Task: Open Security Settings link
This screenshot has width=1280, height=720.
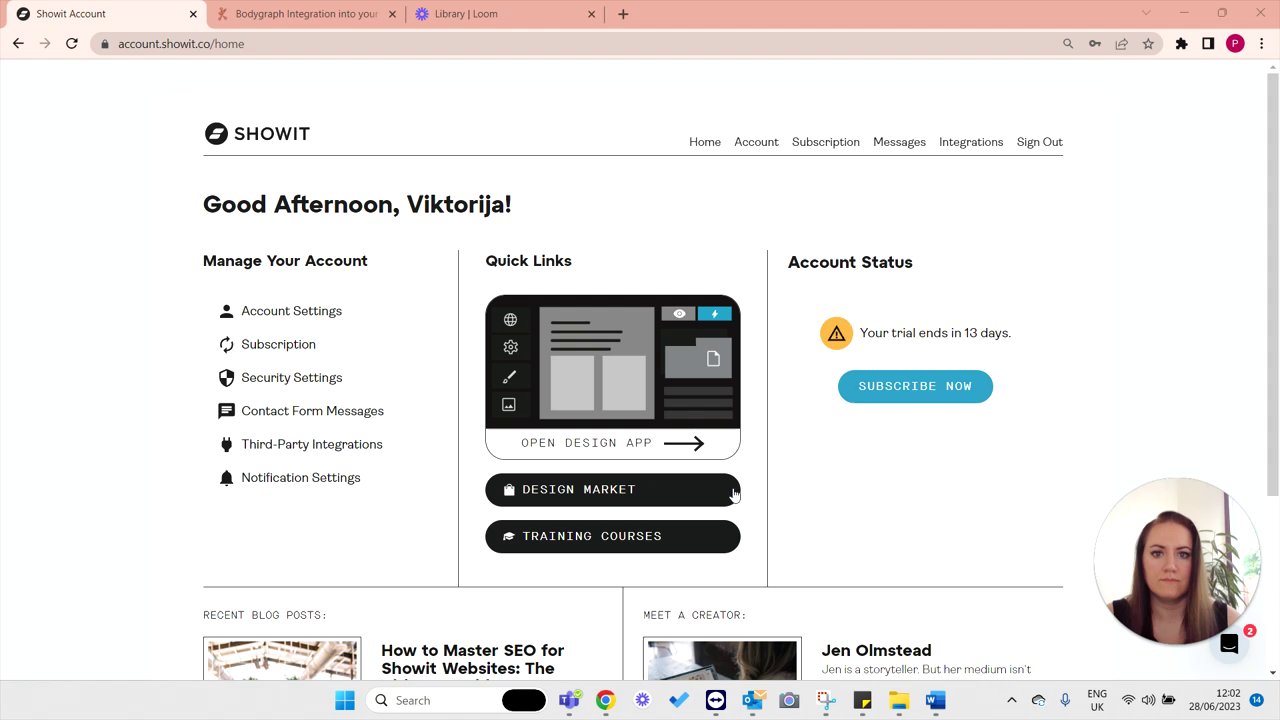Action: click(291, 378)
